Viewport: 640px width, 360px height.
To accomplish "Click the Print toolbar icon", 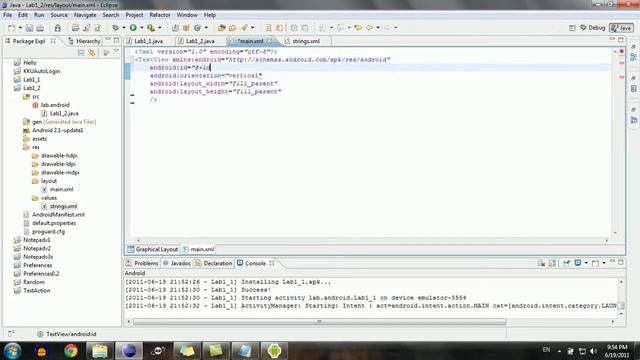I will point(40,28).
